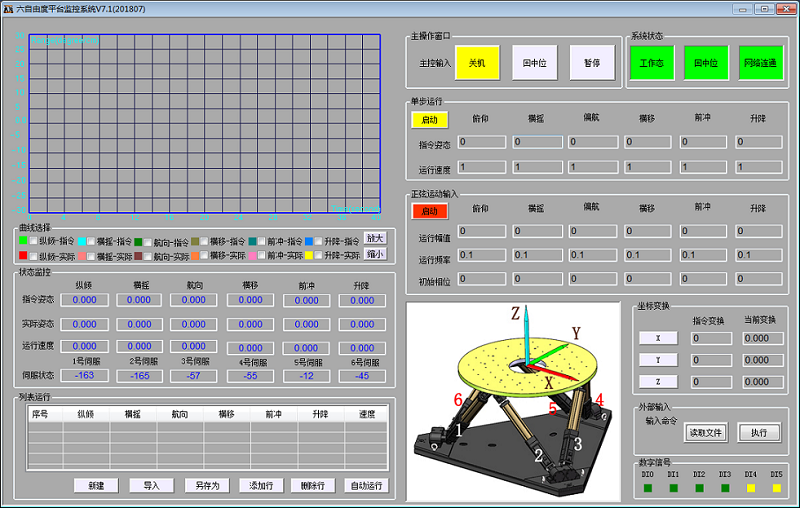The height and width of the screenshot is (508, 800).
Task: Click the 暂停 pause button
Action: (x=592, y=62)
